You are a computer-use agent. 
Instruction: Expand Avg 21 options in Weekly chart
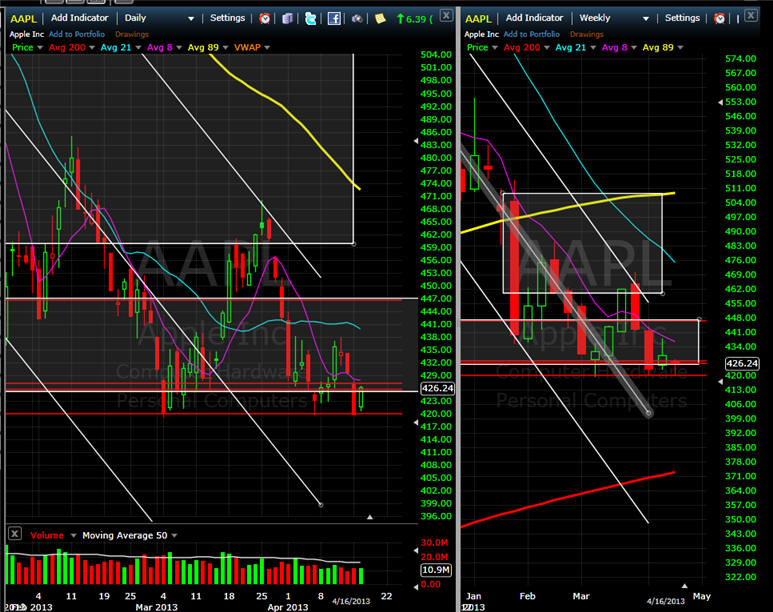click(x=593, y=48)
